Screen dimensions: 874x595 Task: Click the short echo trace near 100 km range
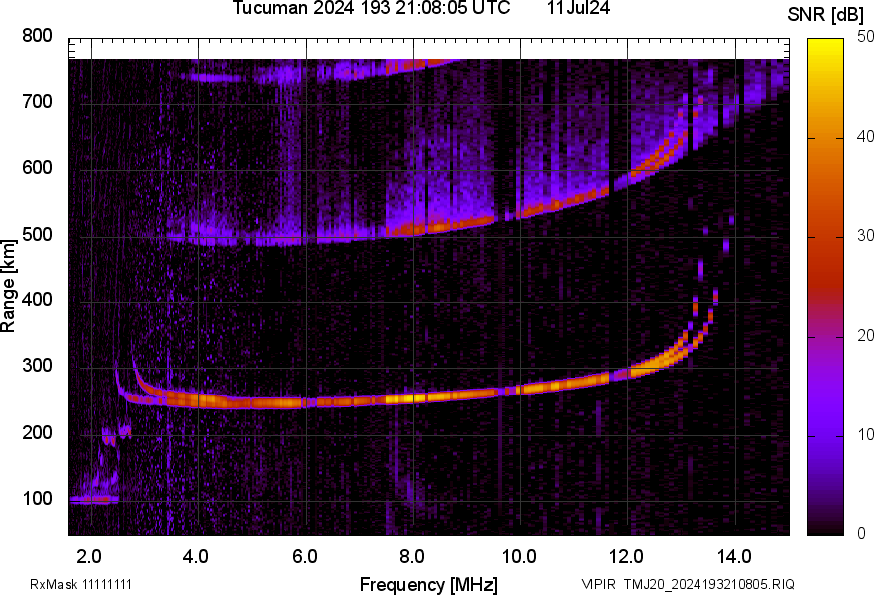pos(94,499)
